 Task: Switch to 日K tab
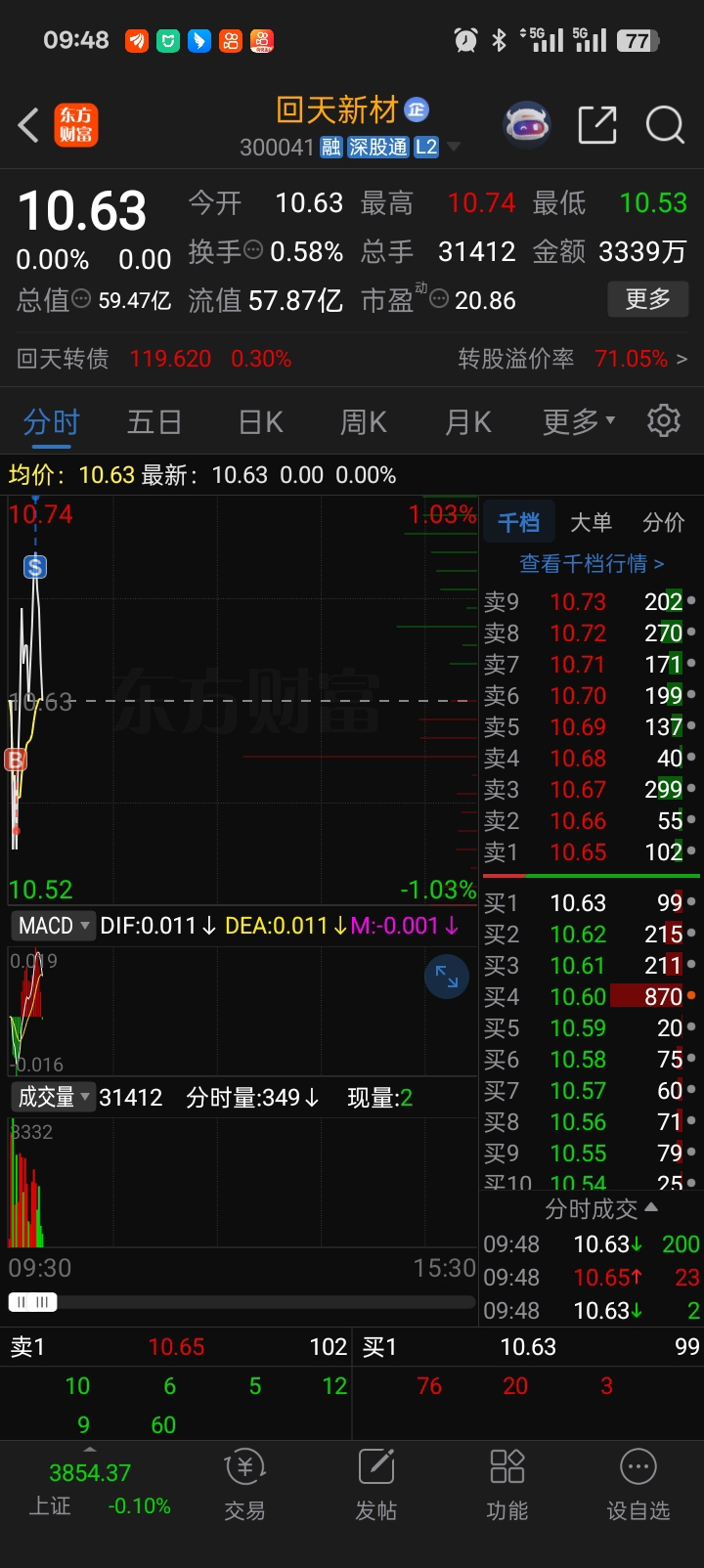(x=260, y=422)
